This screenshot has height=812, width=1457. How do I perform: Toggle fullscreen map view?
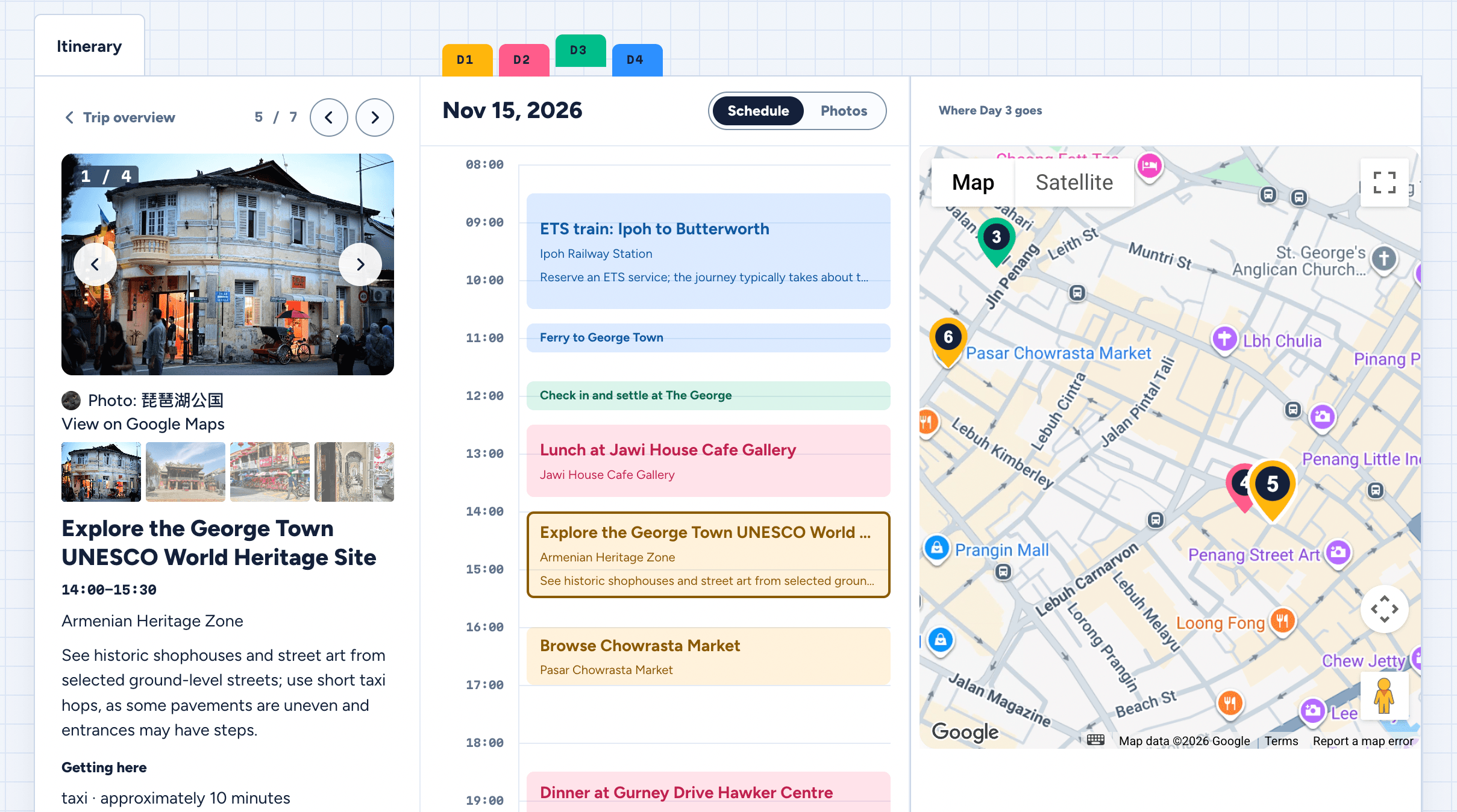(x=1384, y=183)
